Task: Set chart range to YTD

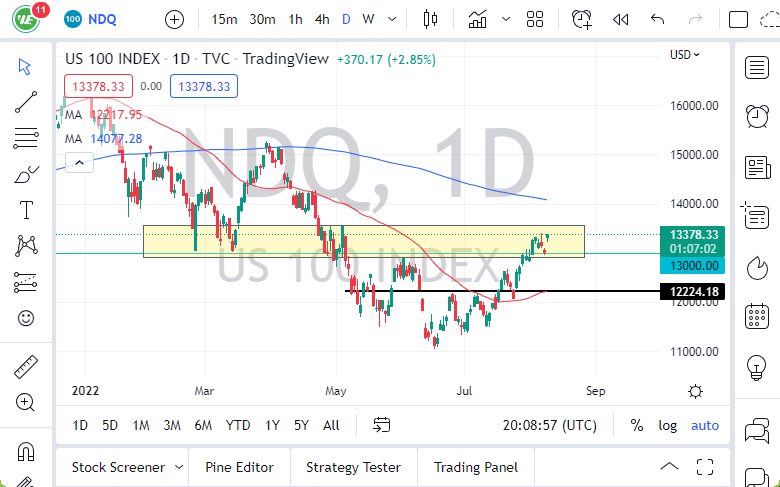Action: click(x=238, y=425)
